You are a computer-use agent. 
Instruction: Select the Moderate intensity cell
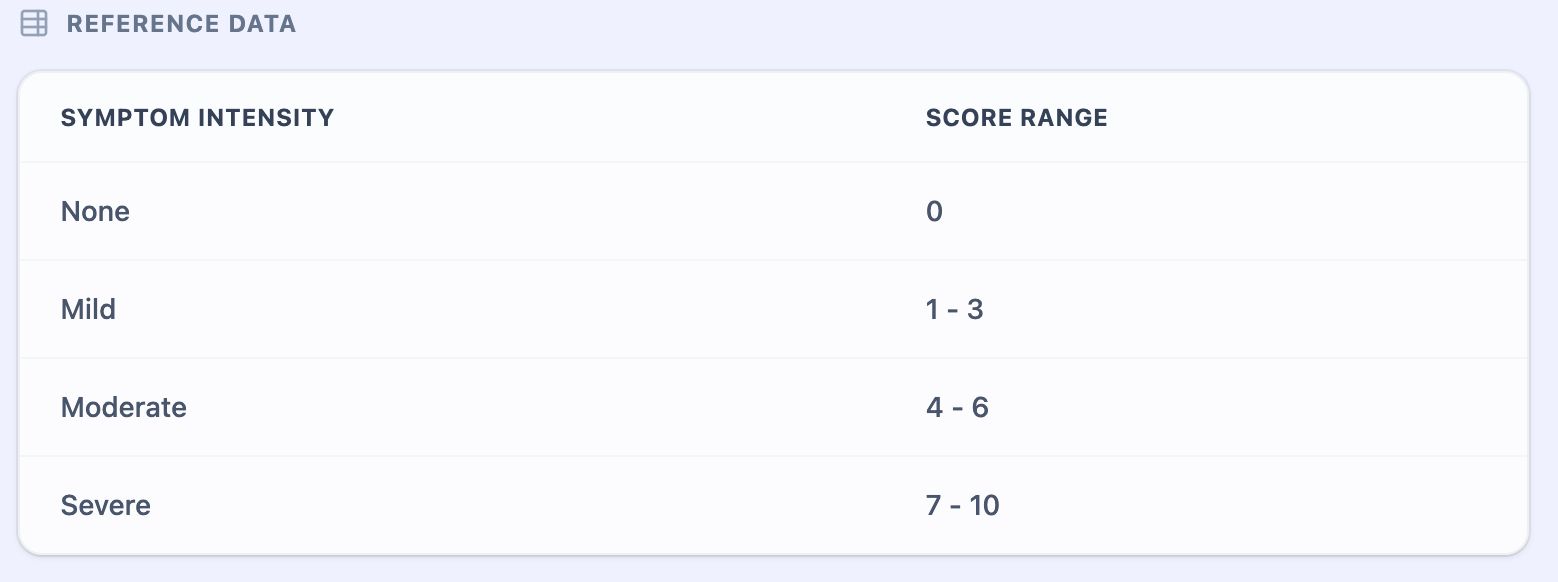[x=123, y=408]
